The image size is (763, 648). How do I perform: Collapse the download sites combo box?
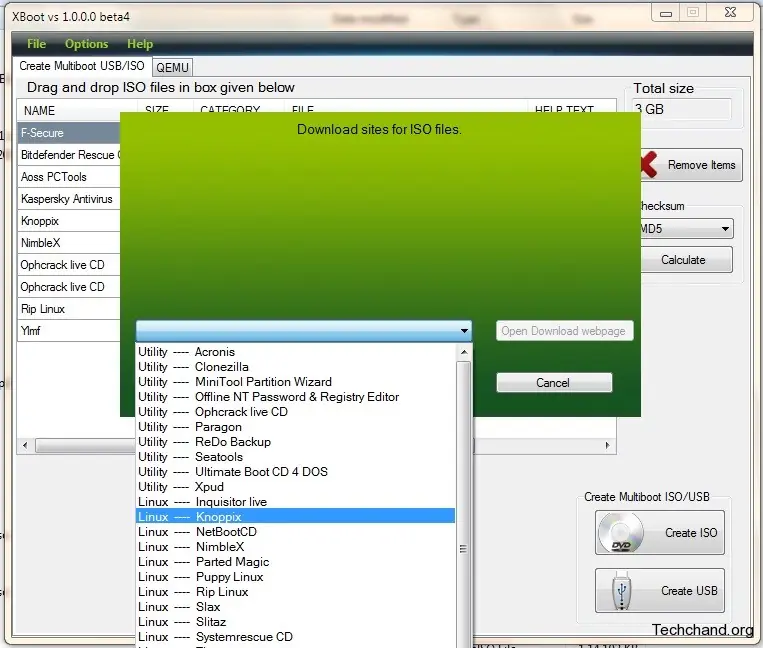[x=464, y=331]
